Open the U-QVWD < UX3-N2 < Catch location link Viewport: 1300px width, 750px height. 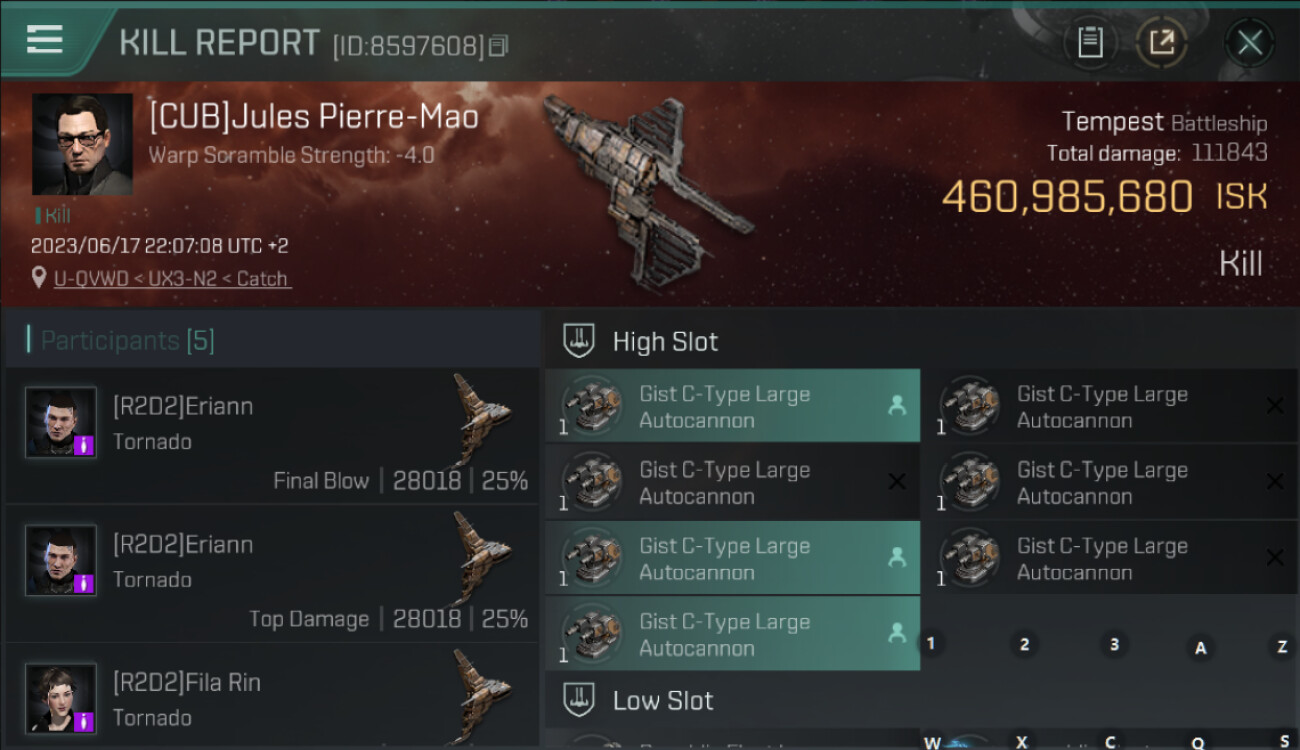tap(172, 279)
